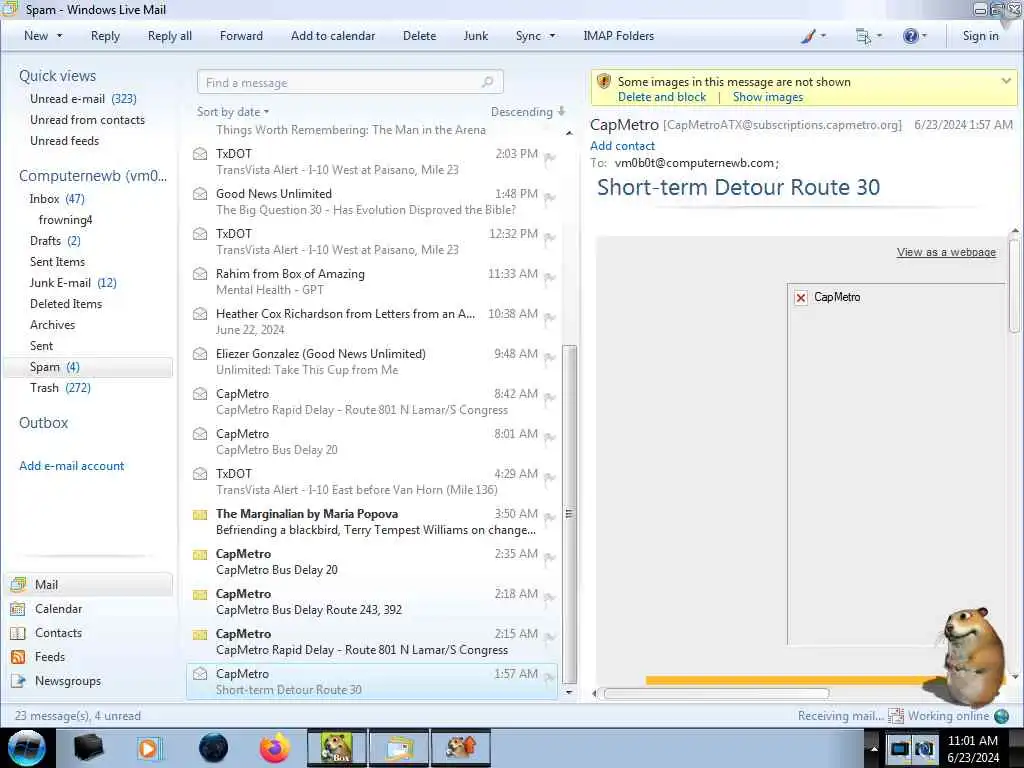Open the Sort by date dropdown
Image resolution: width=1024 pixels, height=768 pixels.
[233, 112]
